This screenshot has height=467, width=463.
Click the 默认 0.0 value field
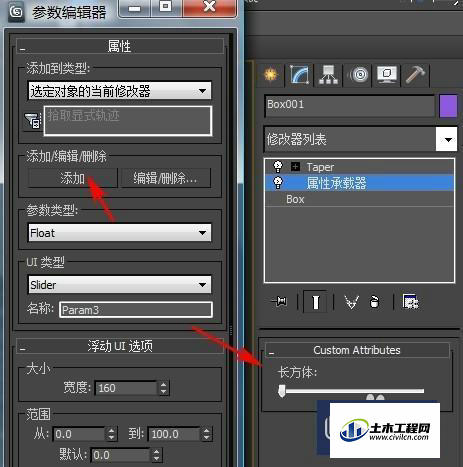[x=120, y=455]
